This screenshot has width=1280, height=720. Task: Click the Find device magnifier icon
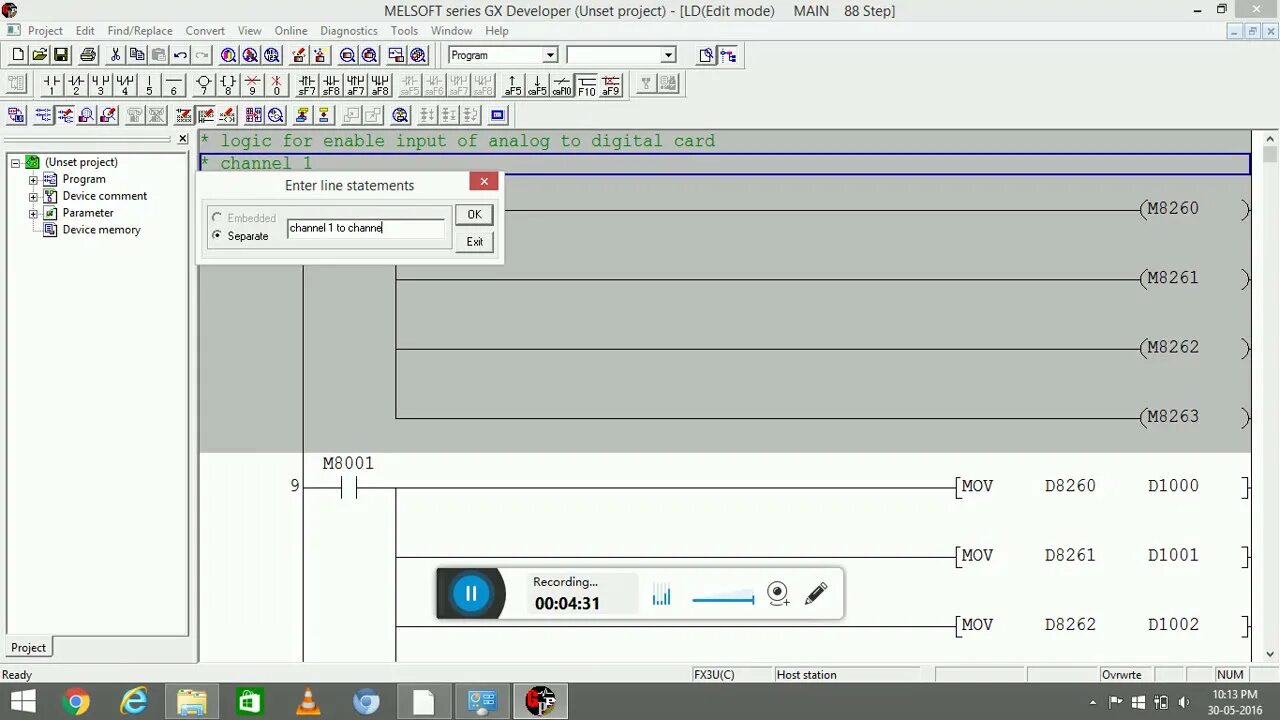click(229, 55)
